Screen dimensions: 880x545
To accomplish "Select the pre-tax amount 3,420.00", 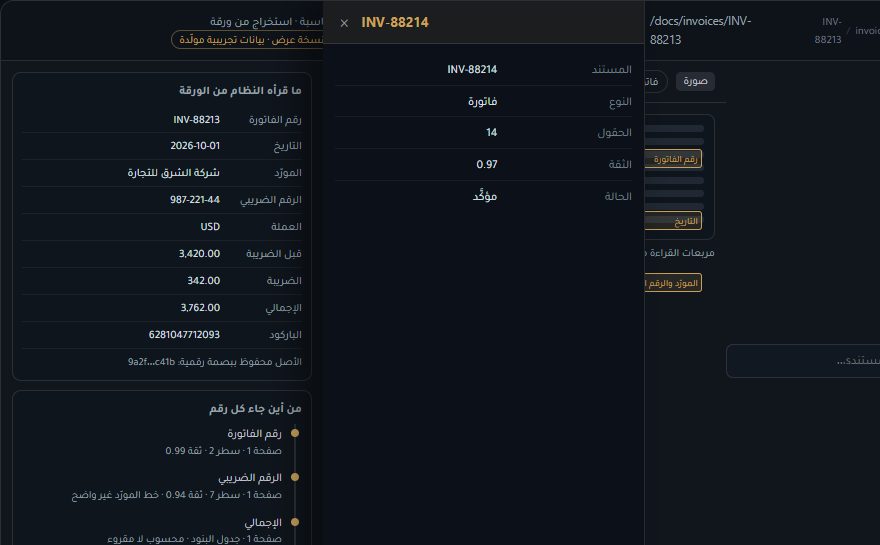I will tap(199, 253).
